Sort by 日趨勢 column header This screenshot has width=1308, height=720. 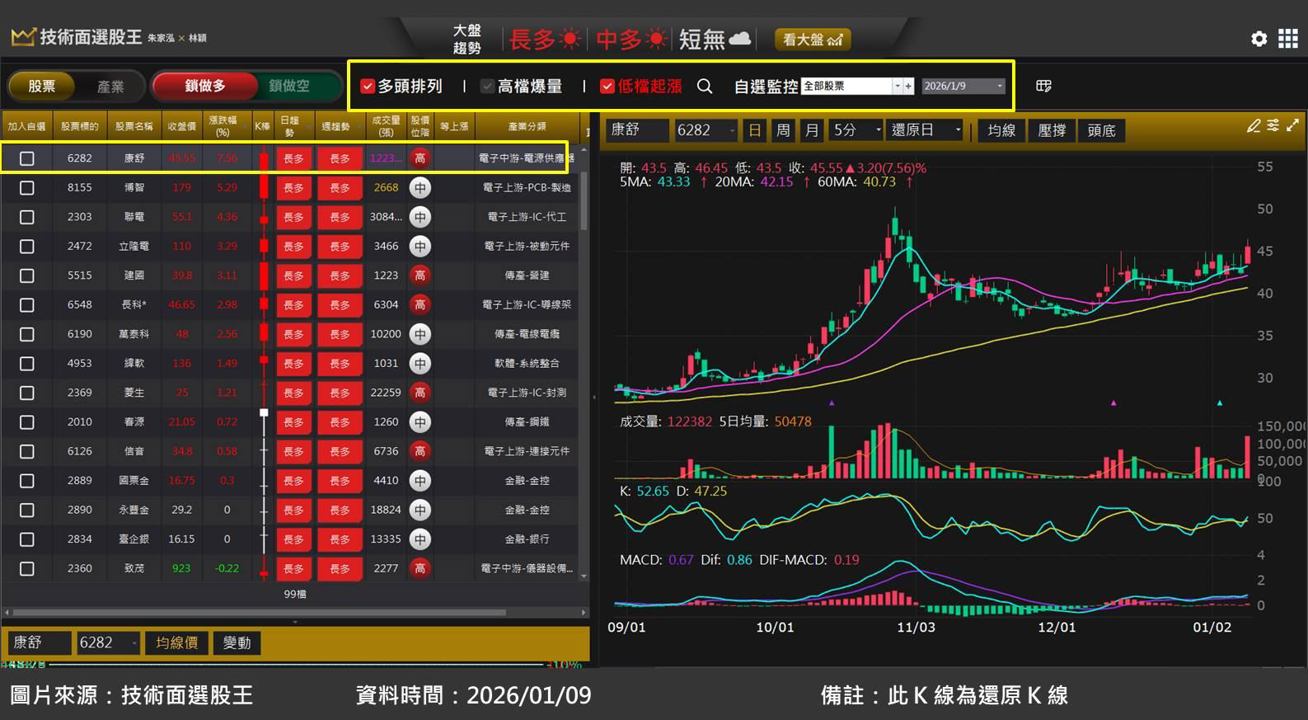[290, 126]
